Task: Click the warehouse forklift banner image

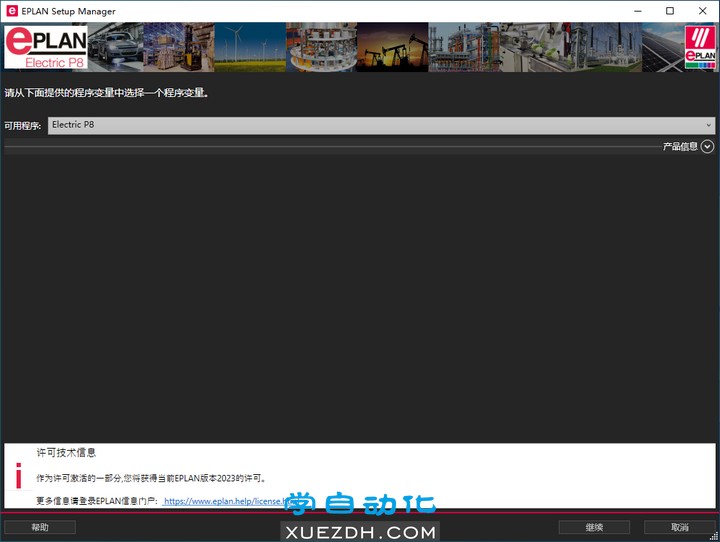Action: coord(179,47)
